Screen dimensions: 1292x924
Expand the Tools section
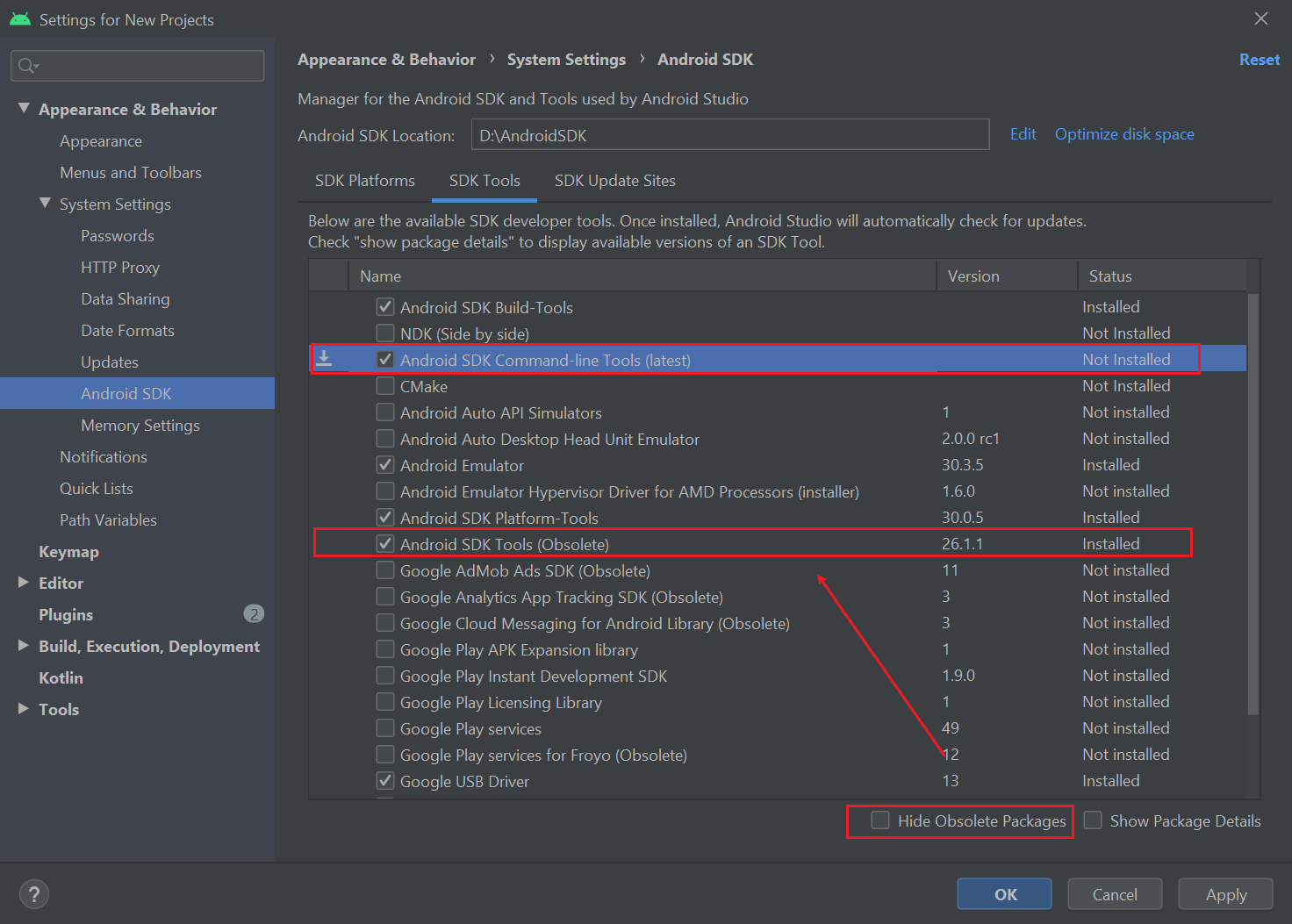click(x=23, y=709)
